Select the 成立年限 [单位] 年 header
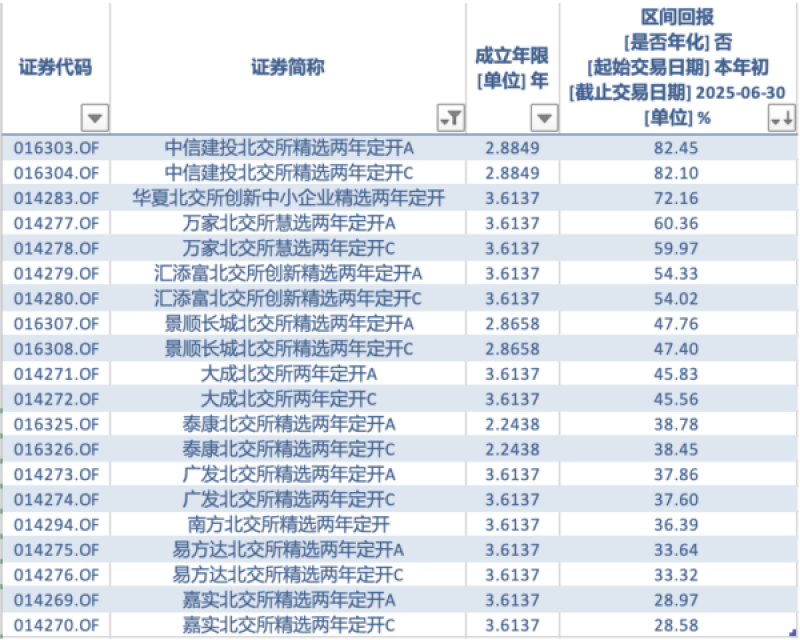The image size is (800, 640). 512,68
